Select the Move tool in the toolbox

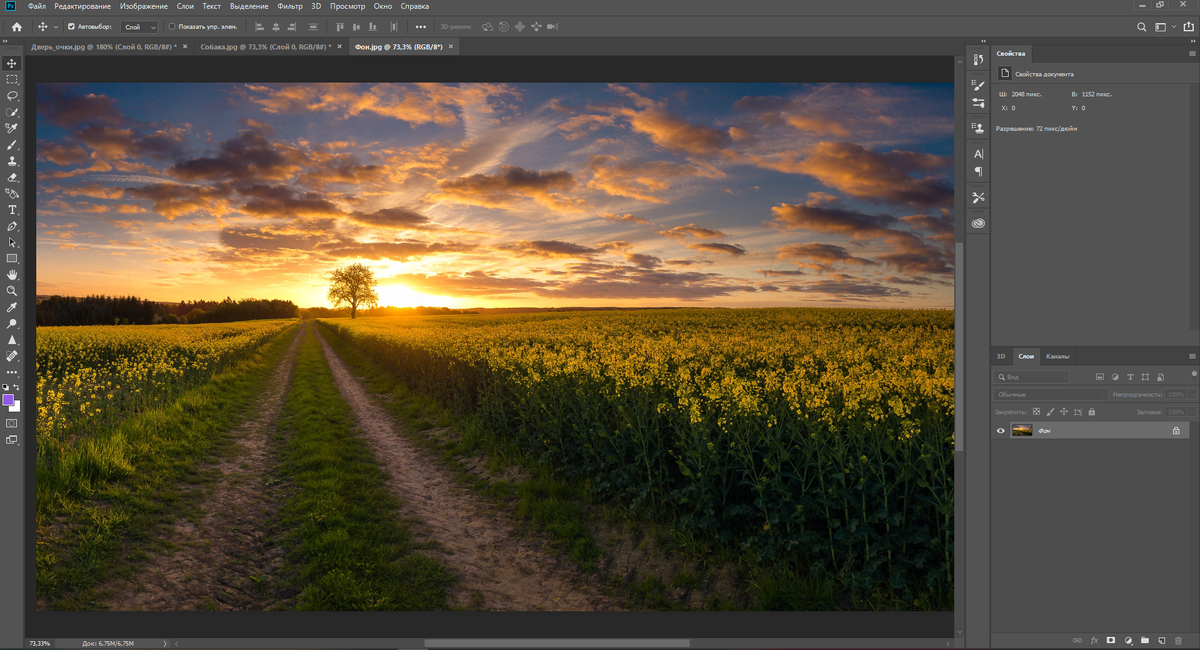pyautogui.click(x=12, y=63)
